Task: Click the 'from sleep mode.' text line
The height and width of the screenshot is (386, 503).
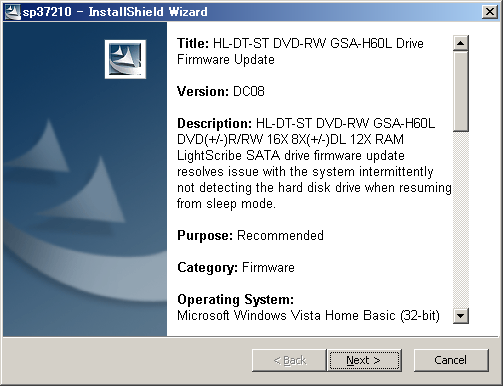Action: 226,203
